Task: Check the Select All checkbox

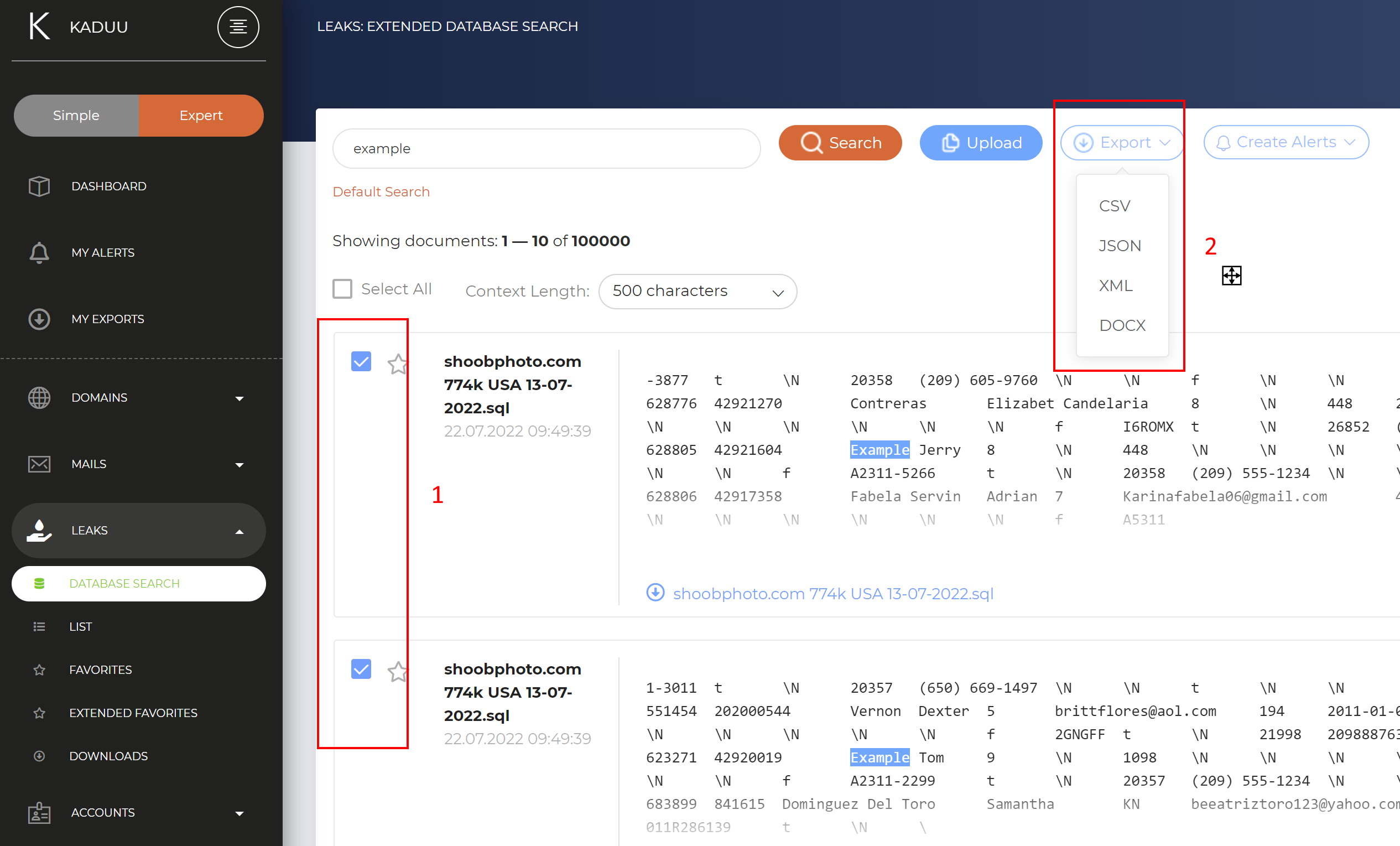Action: click(x=342, y=289)
